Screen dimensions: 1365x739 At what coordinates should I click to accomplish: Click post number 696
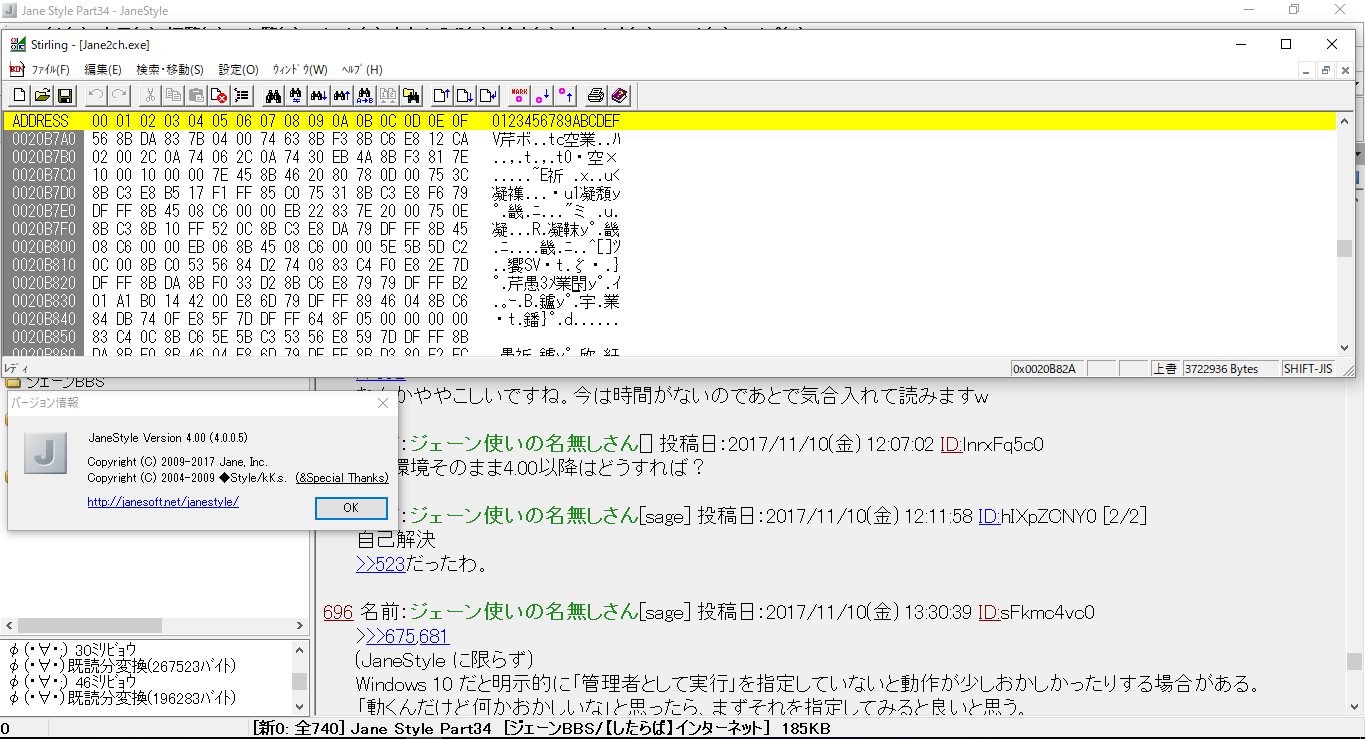click(x=338, y=612)
